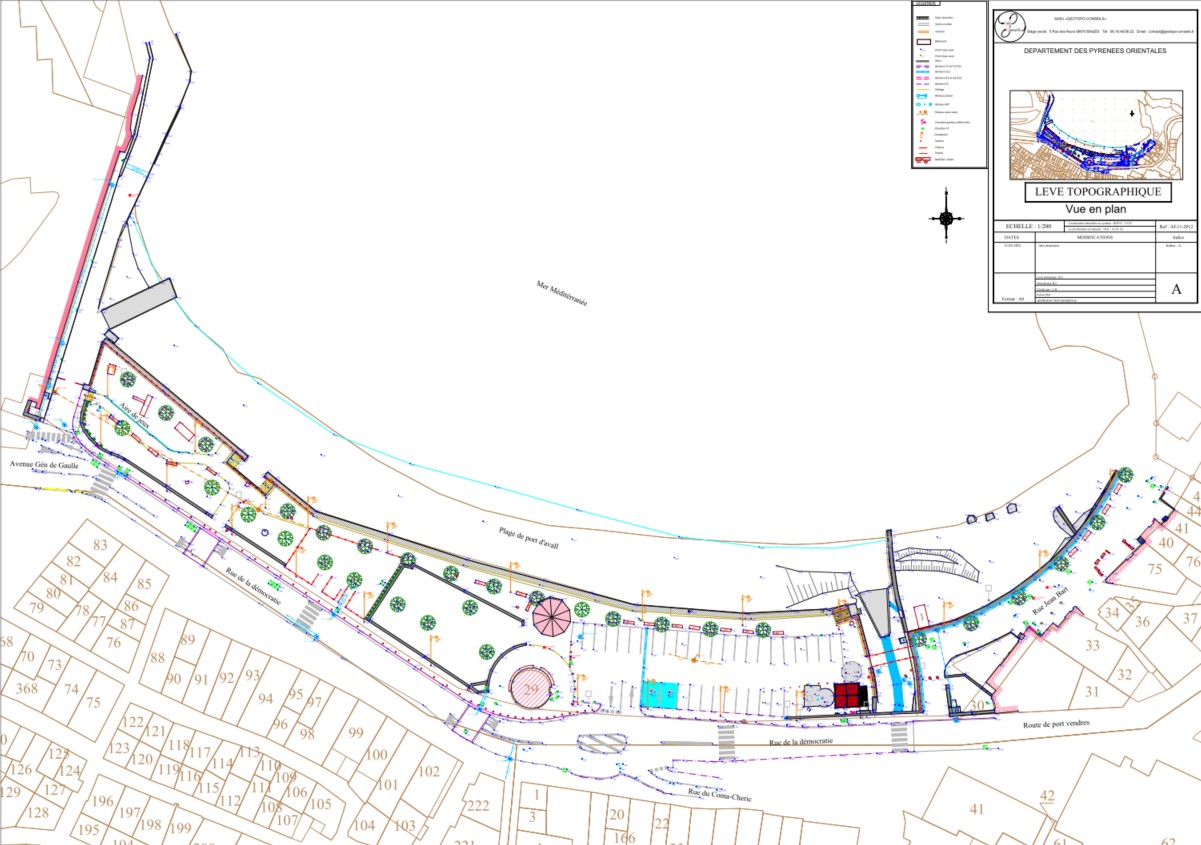1201x845 pixels.
Task: Click the north arrow compass symbol
Action: tap(947, 219)
